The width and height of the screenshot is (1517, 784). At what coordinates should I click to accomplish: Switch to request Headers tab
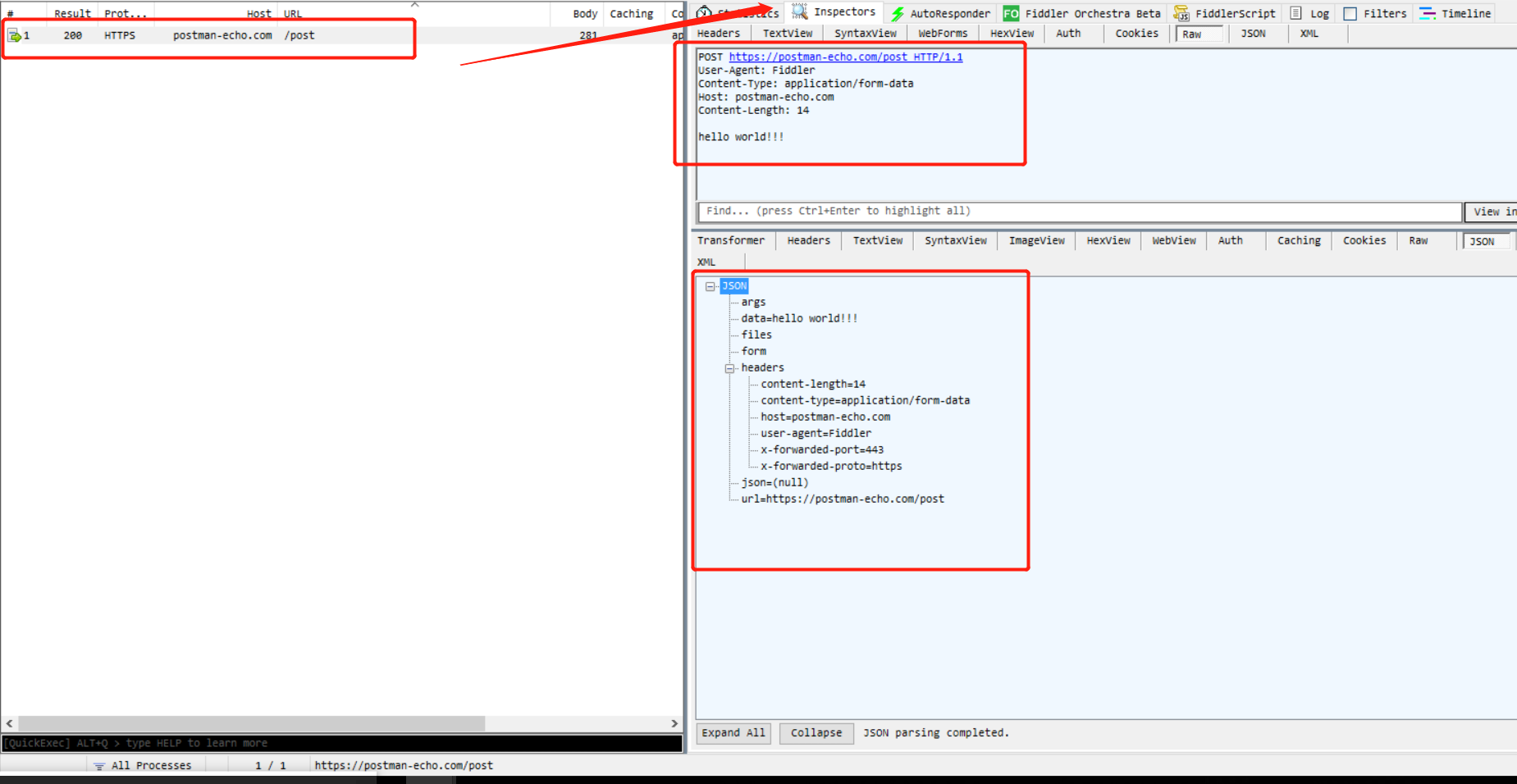[718, 34]
